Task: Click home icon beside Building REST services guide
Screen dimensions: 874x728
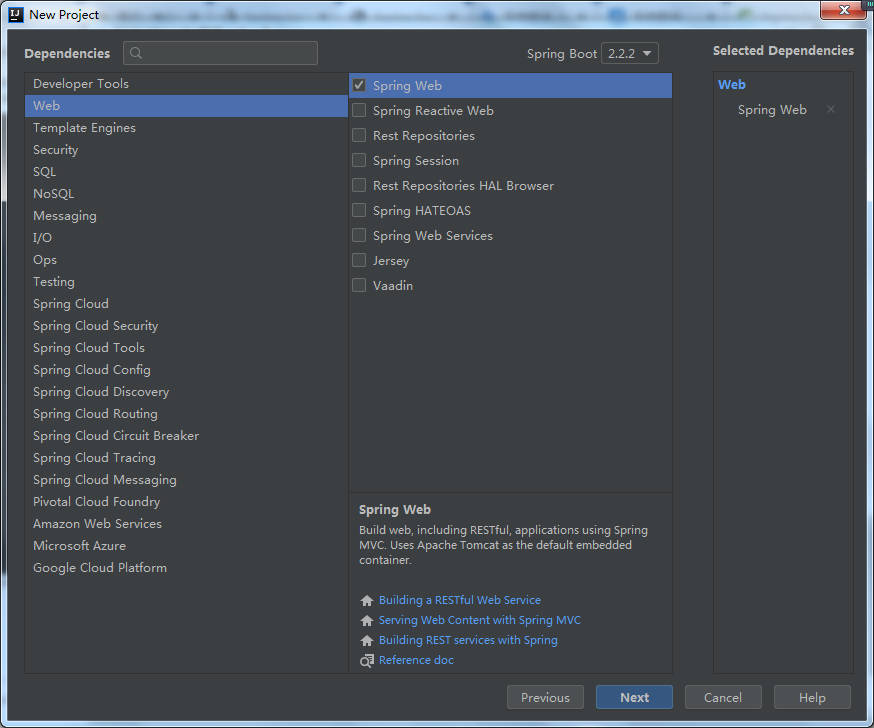Action: (x=366, y=641)
